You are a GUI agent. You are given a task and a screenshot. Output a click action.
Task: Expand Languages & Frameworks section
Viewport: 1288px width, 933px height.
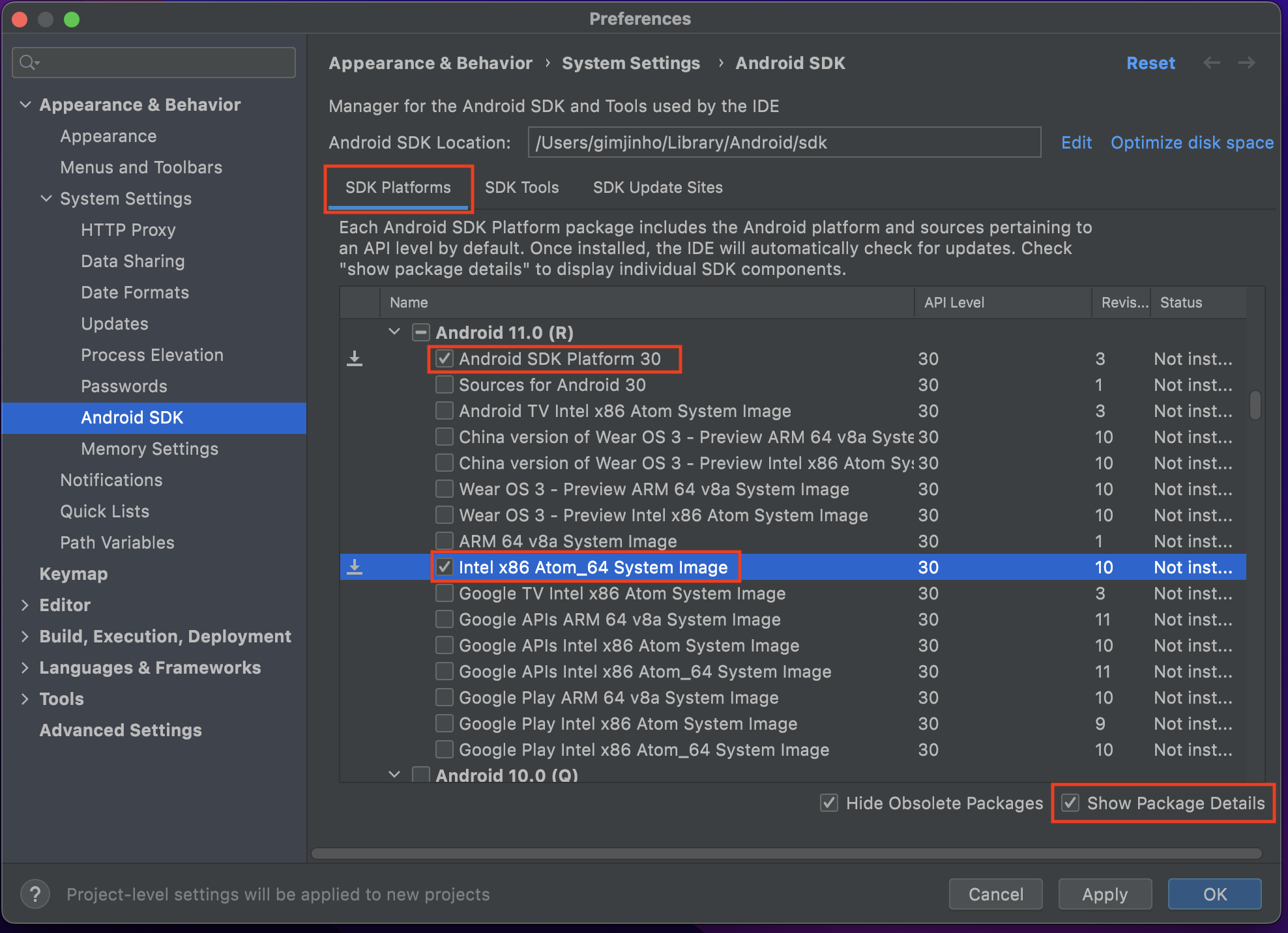pos(25,668)
